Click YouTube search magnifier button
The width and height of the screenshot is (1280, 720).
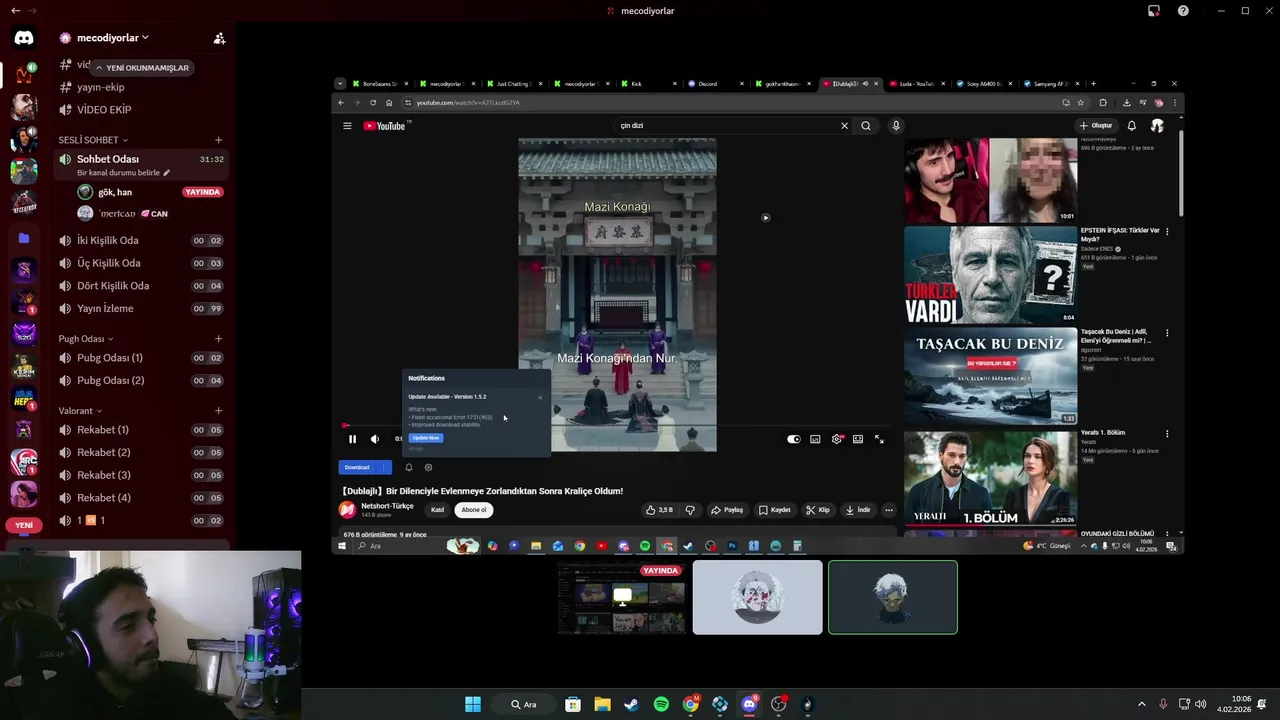tap(866, 126)
